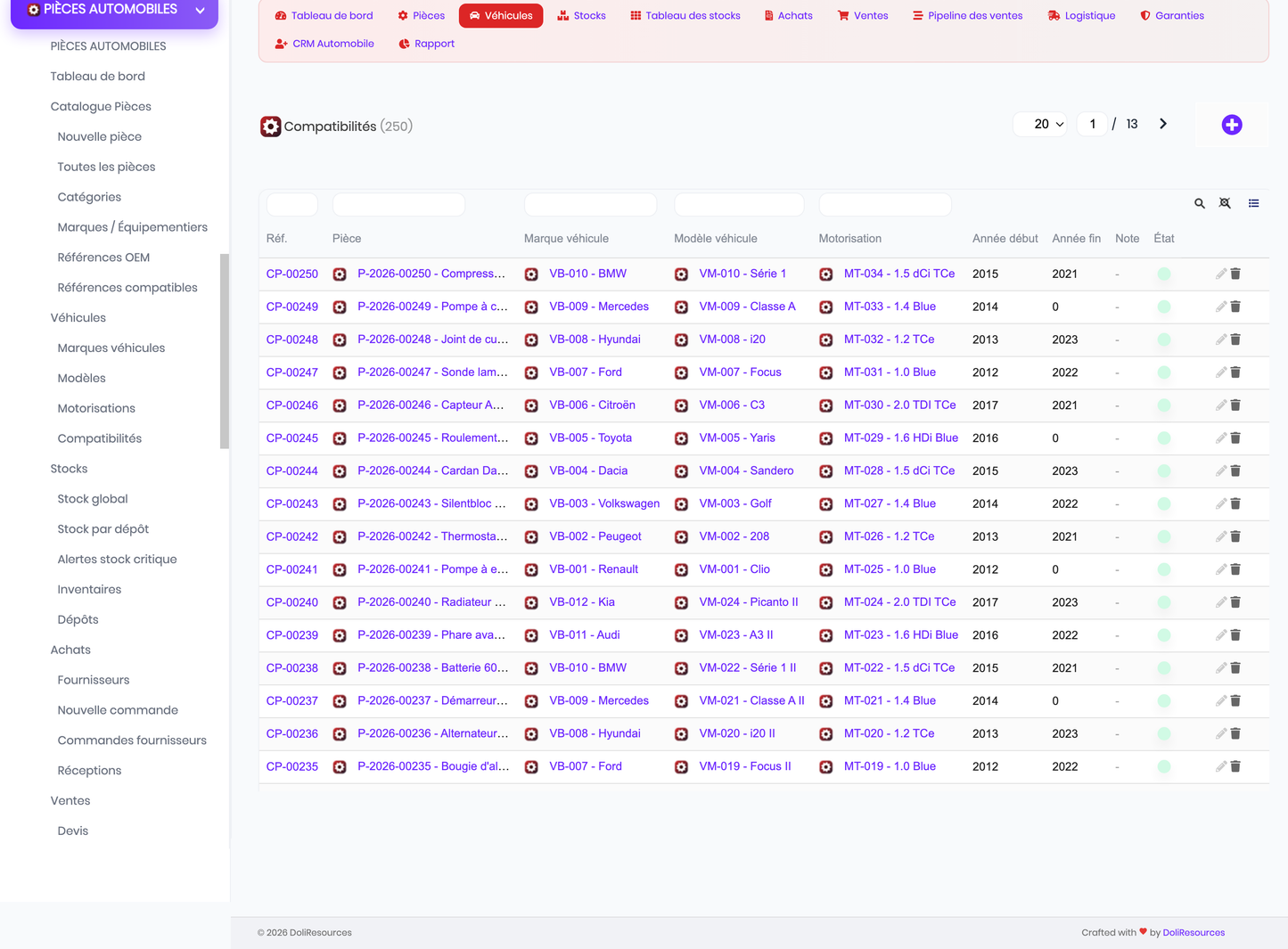This screenshot has height=949, width=1288.
Task: Click the Motorisation filter input field
Action: [885, 204]
